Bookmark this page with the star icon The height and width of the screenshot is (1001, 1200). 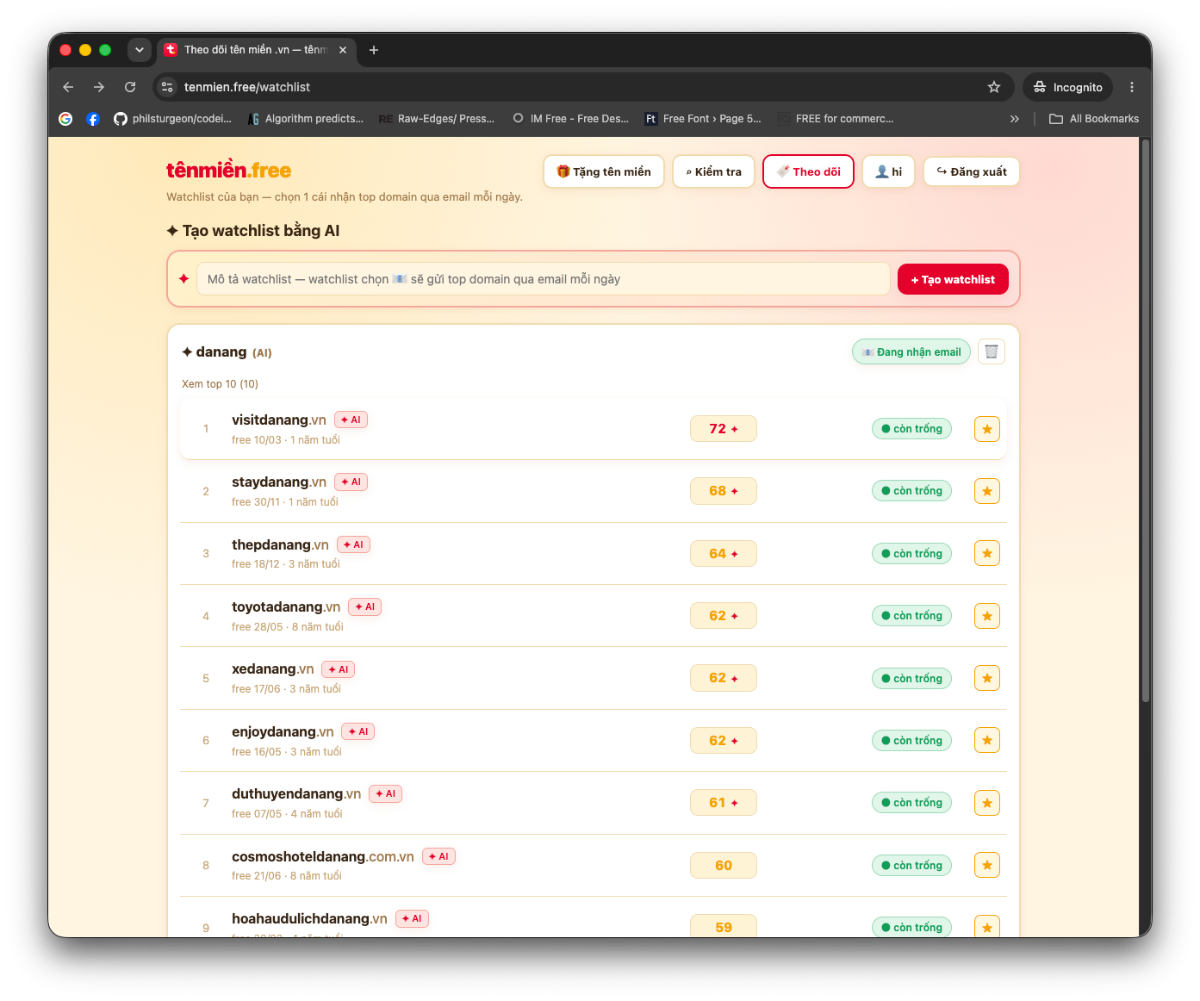pos(994,87)
